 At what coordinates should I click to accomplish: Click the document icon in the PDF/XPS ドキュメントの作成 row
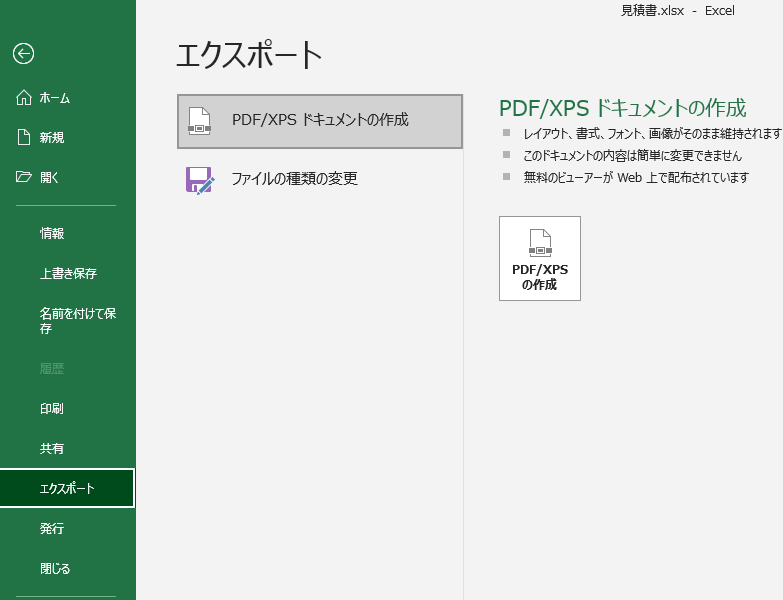coord(200,121)
